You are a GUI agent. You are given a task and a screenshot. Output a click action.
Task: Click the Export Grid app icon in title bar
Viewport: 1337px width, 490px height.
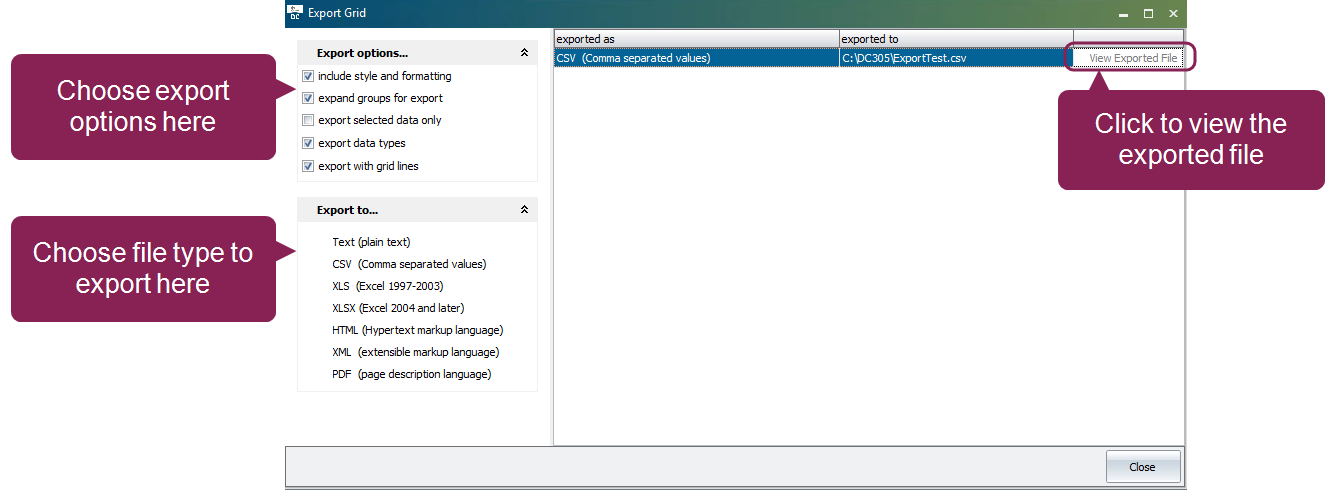point(295,13)
